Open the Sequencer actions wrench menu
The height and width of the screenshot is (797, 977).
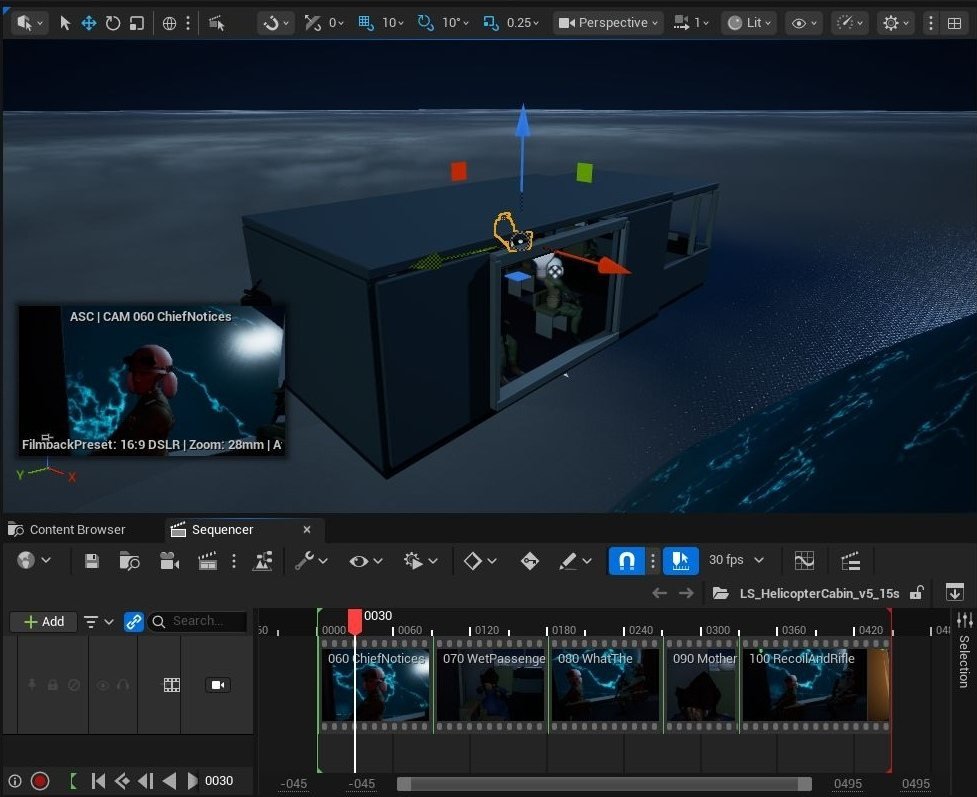tap(311, 561)
